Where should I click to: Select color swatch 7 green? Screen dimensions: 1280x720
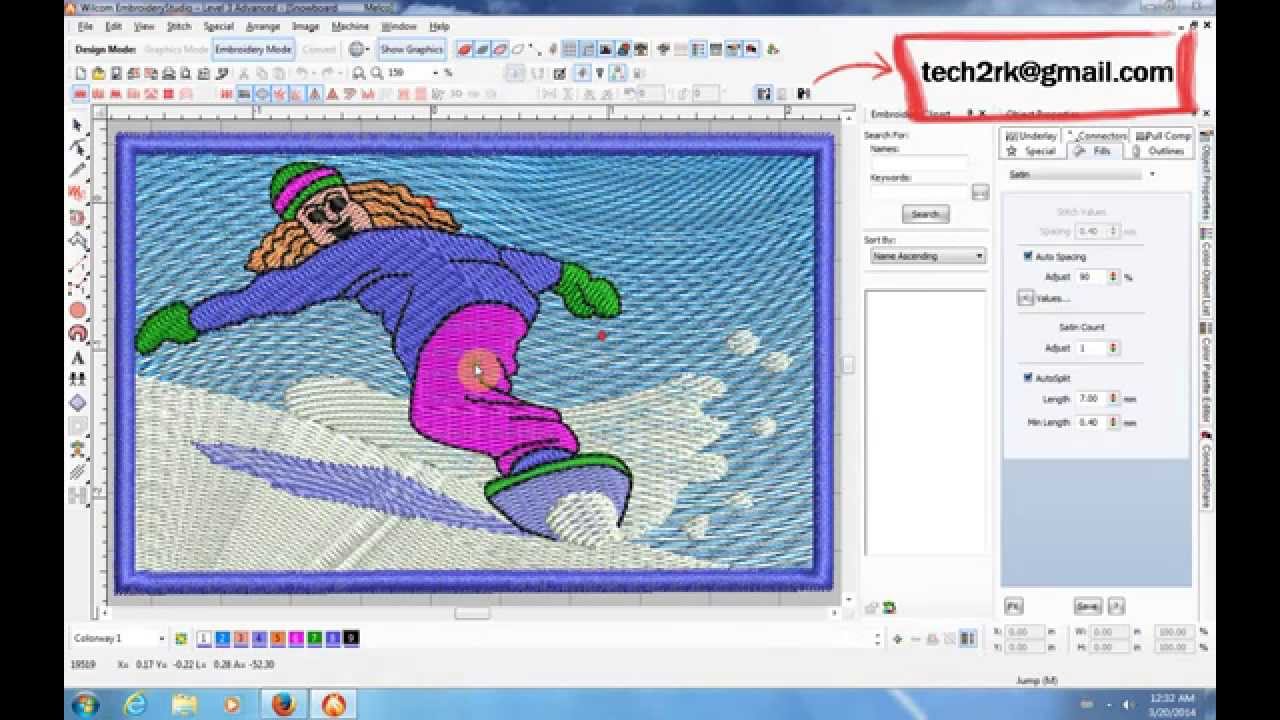pyautogui.click(x=314, y=638)
